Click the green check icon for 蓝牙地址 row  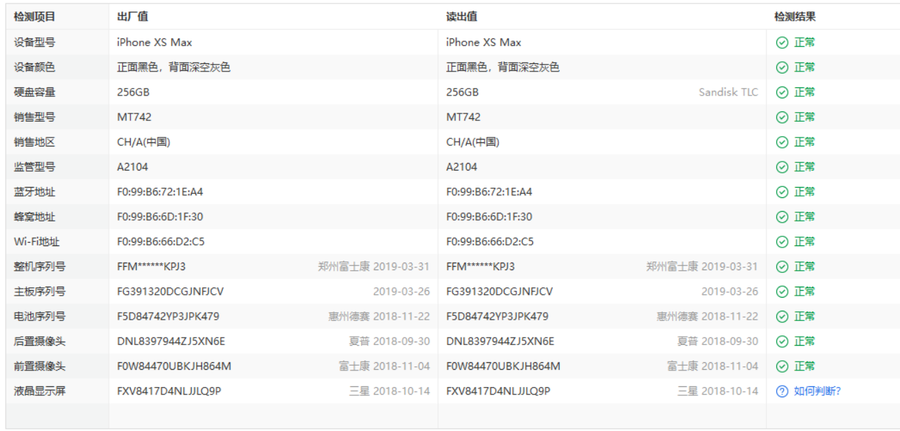(x=782, y=192)
